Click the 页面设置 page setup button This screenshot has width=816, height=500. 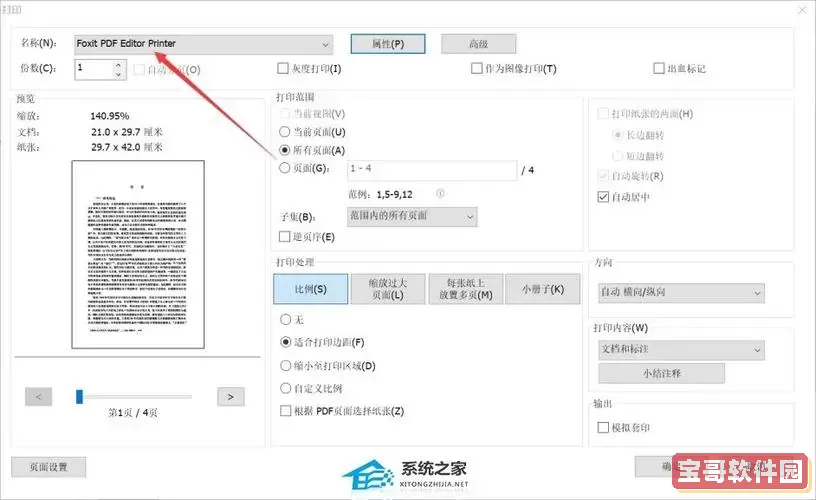[x=49, y=467]
